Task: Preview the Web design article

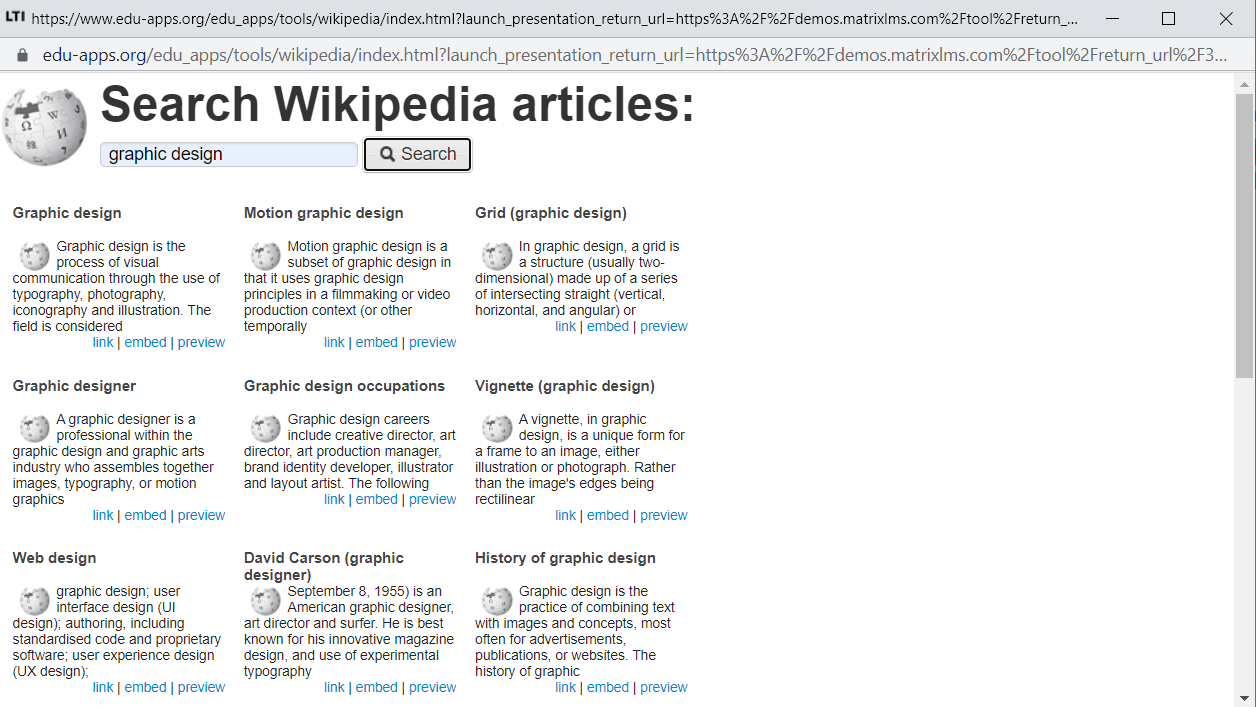Action: pyautogui.click(x=201, y=687)
